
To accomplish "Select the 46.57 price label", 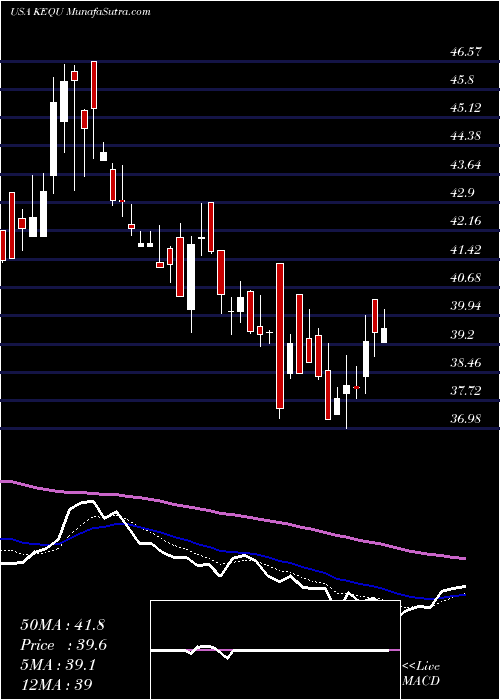I will tap(465, 52).
